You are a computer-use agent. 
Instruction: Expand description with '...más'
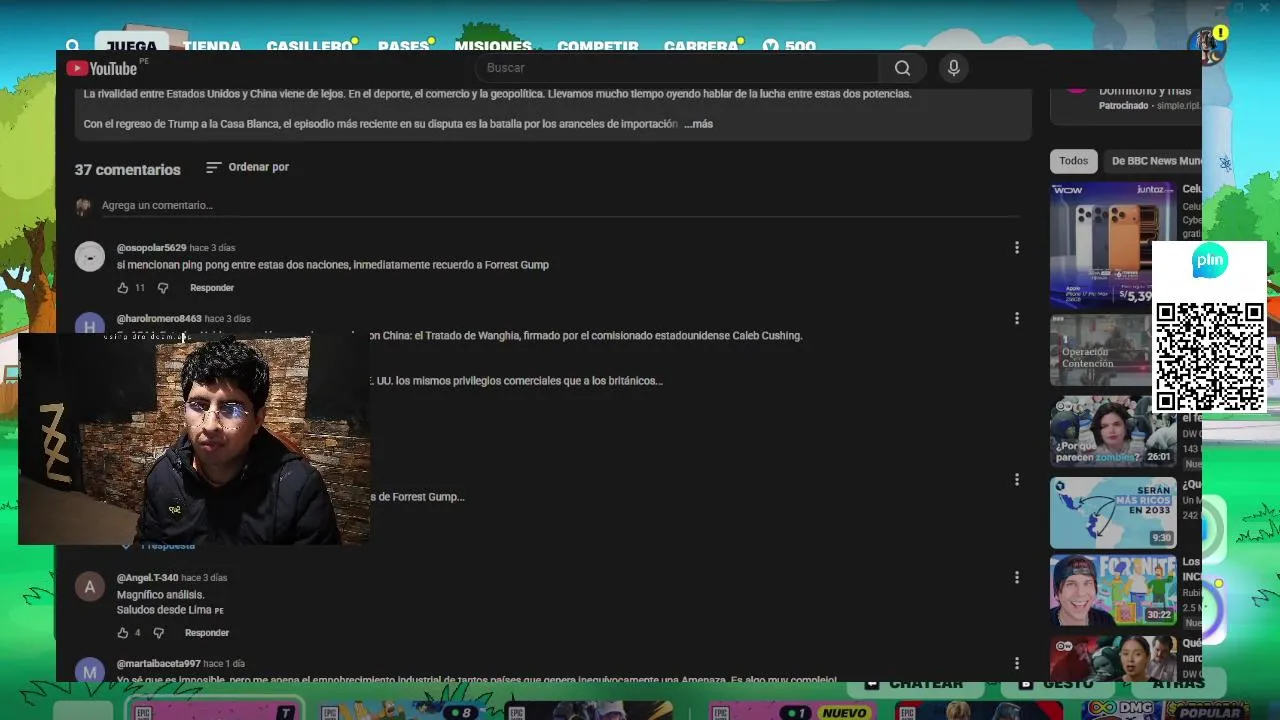[698, 124]
